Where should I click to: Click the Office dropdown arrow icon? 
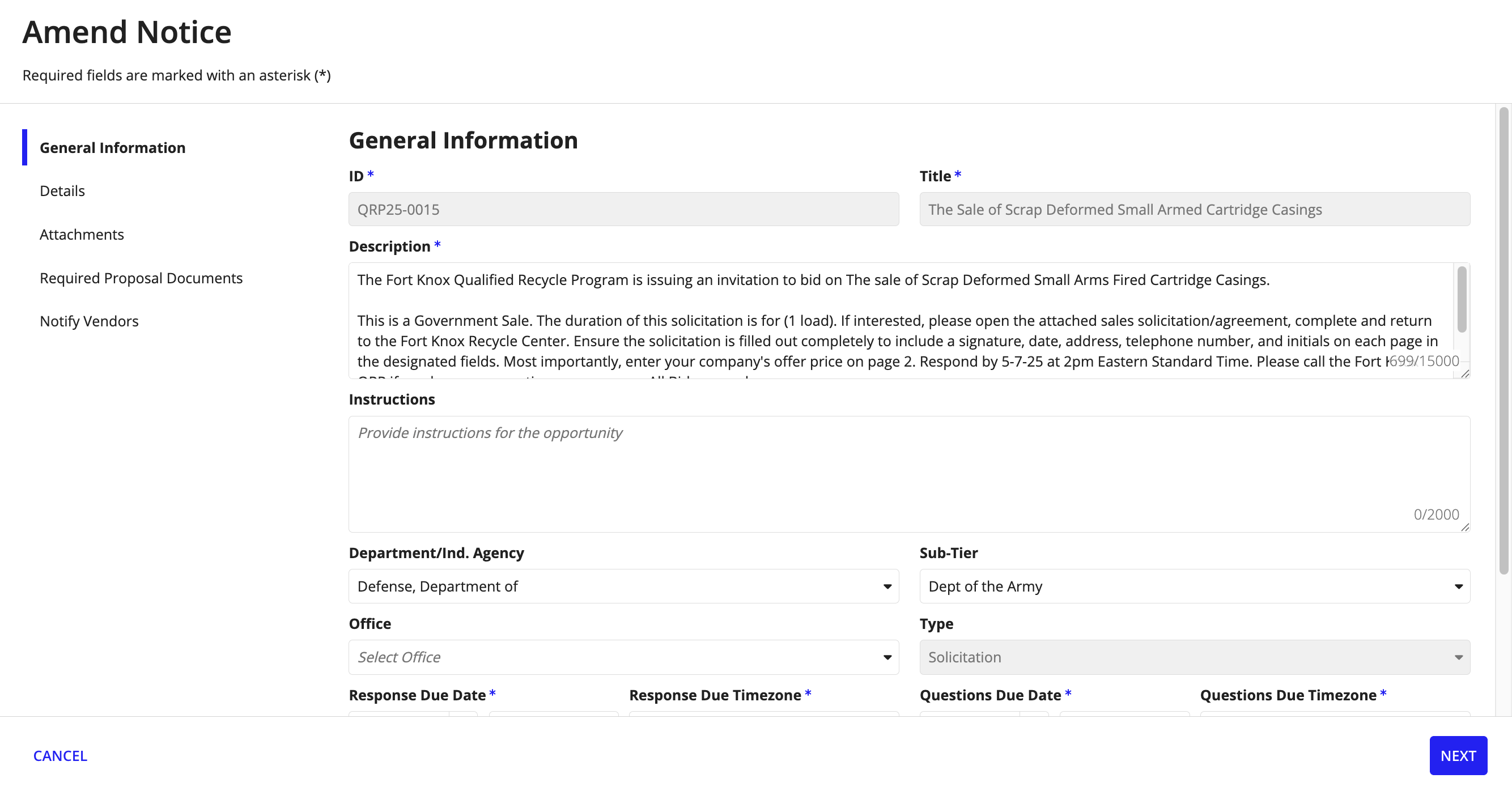click(887, 657)
